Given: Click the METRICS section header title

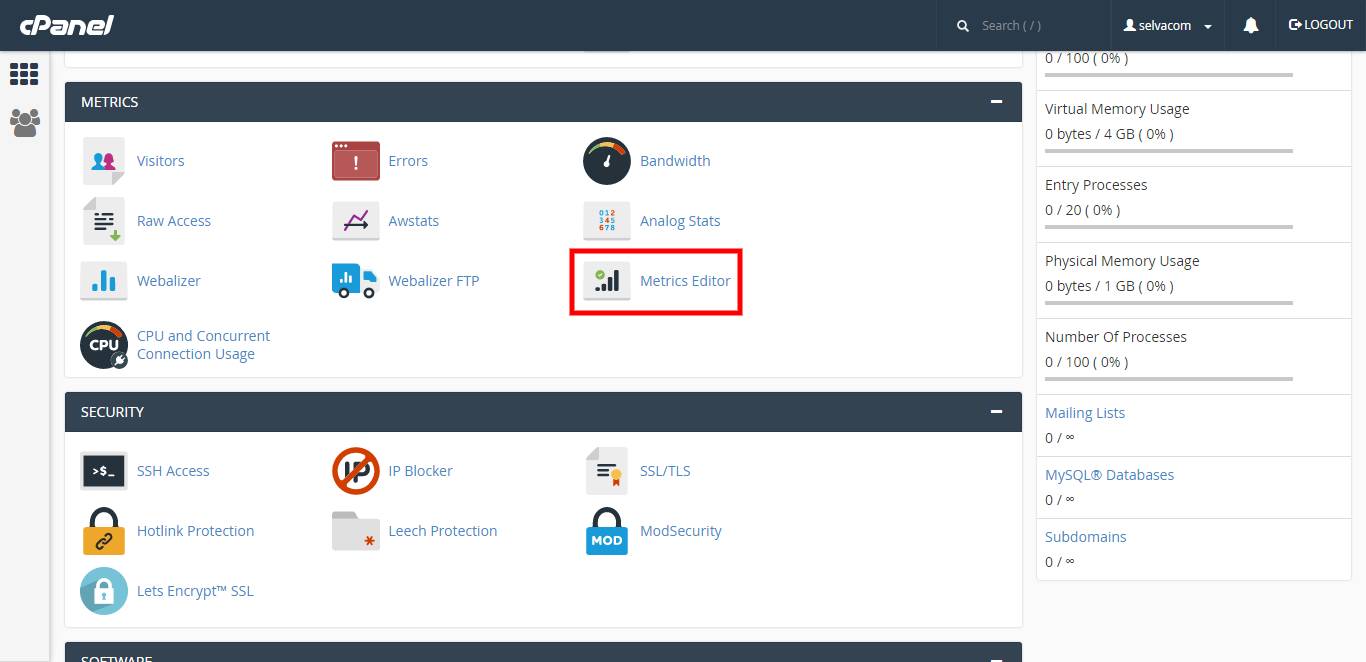Looking at the screenshot, I should point(110,102).
